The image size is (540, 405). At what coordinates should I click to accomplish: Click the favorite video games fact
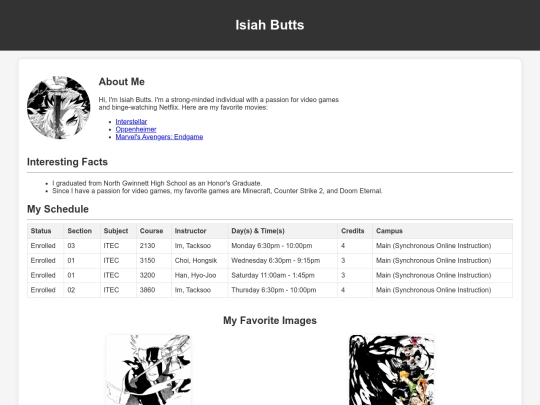217,191
